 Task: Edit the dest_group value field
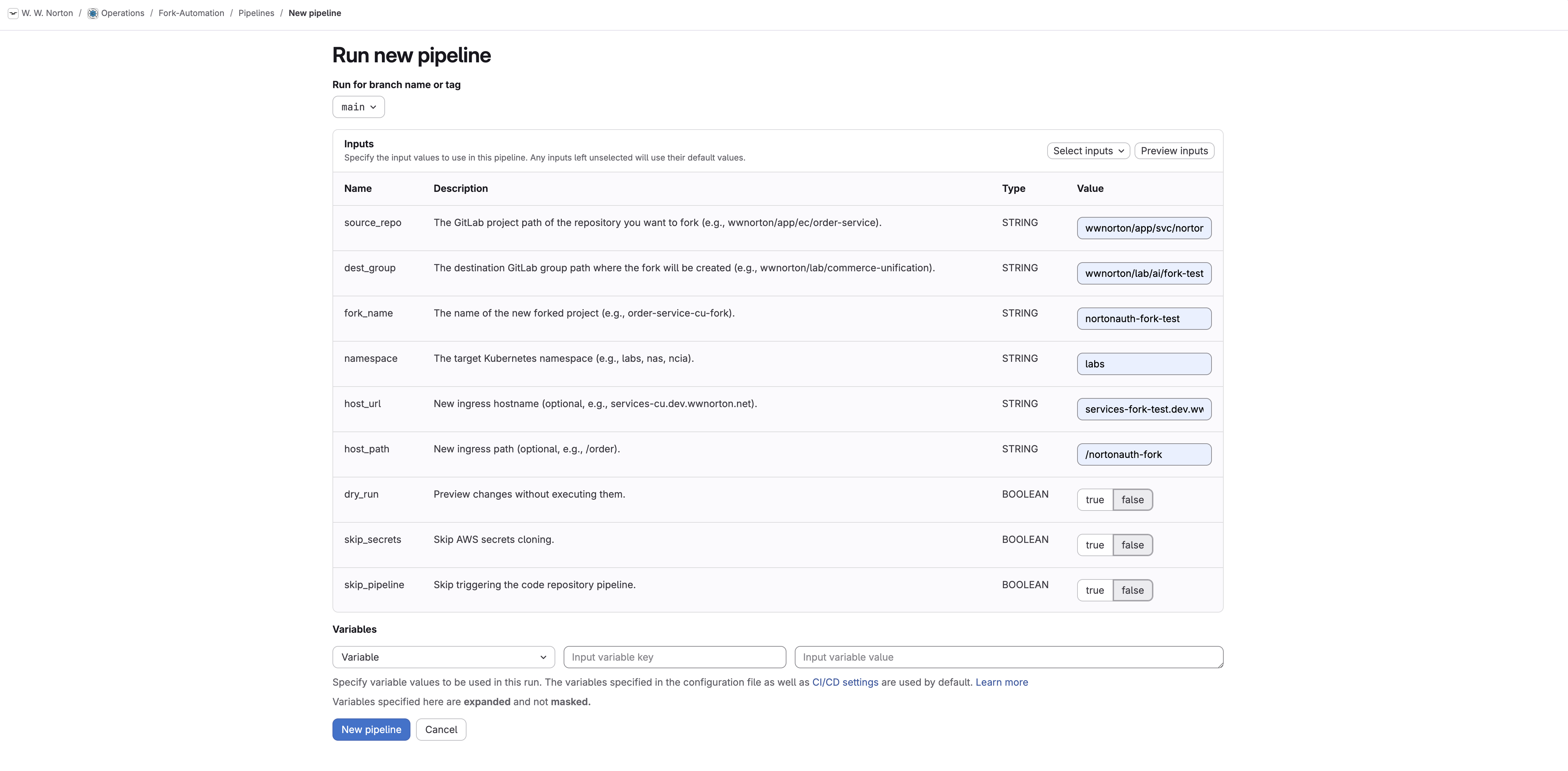click(x=1144, y=273)
